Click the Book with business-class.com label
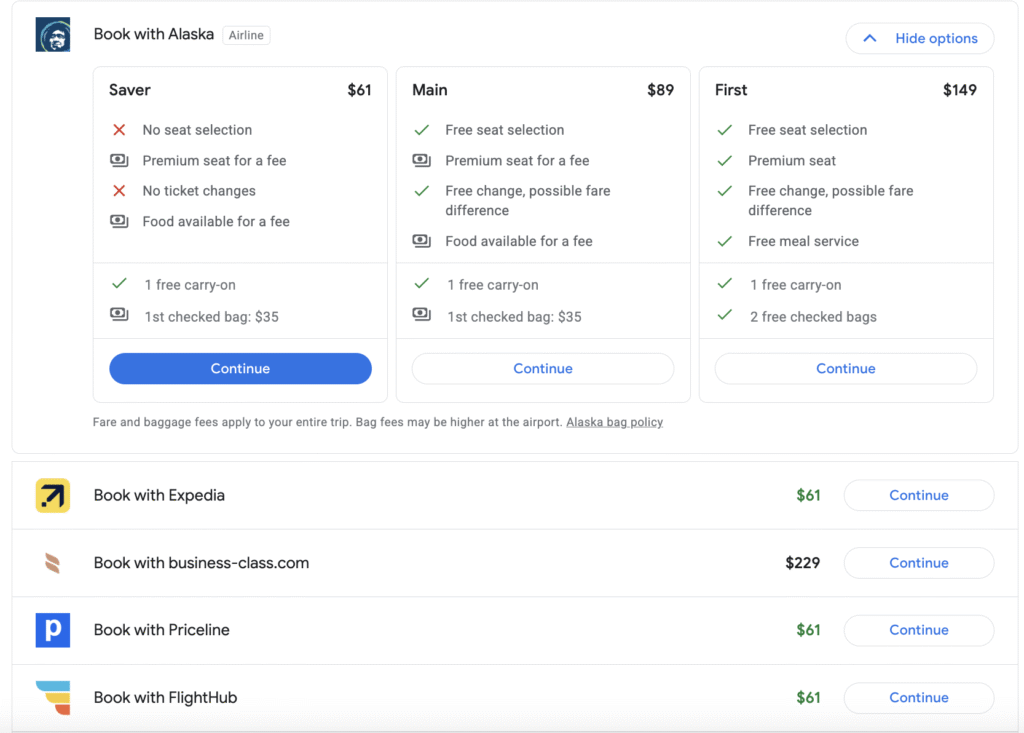Image resolution: width=1024 pixels, height=733 pixels. [201, 563]
